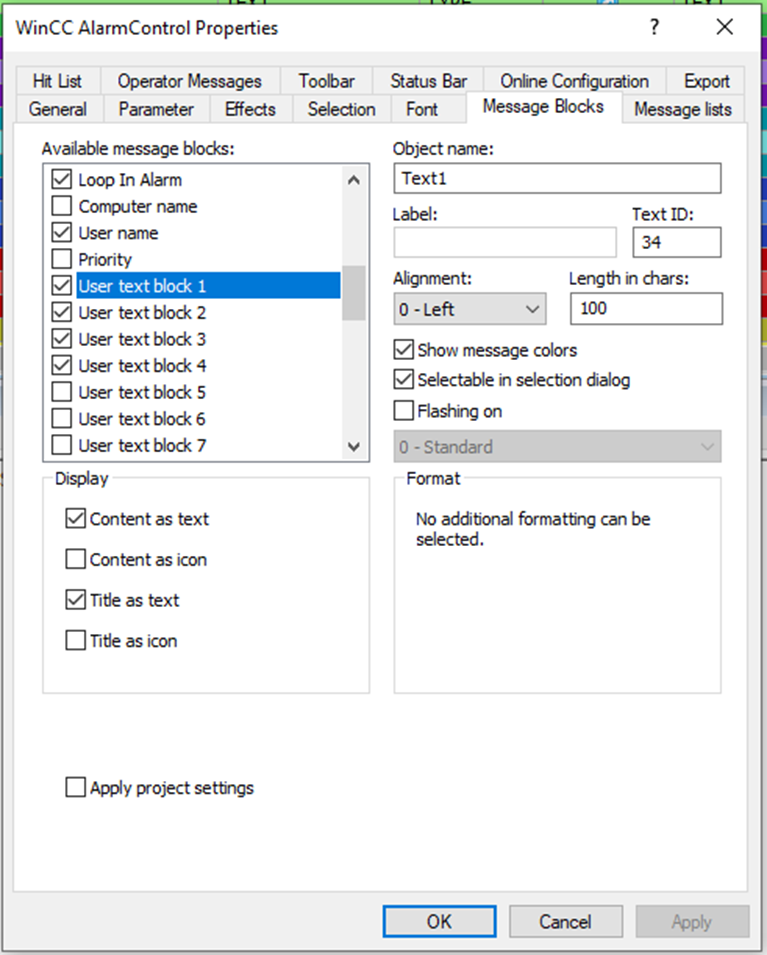This screenshot has height=955, width=767.
Task: Open the Alignment dropdown
Action: pos(470,309)
